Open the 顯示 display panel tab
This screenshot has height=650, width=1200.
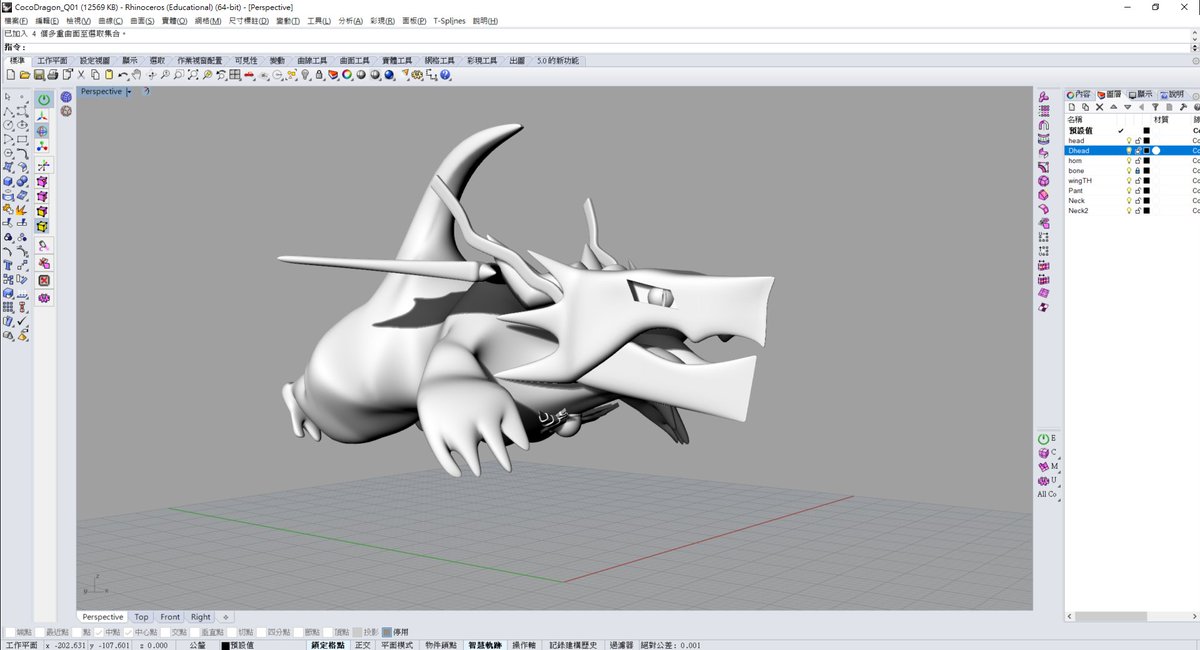(1140, 94)
